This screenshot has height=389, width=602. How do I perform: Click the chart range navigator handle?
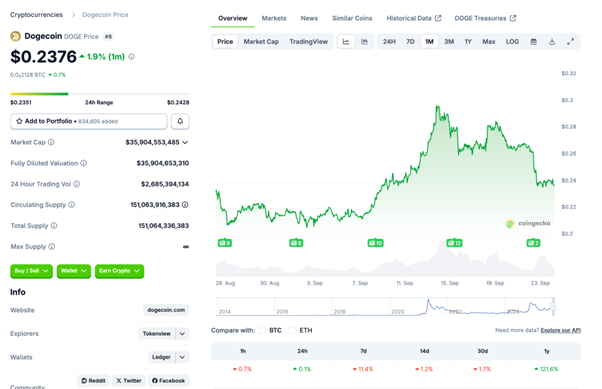[553, 306]
